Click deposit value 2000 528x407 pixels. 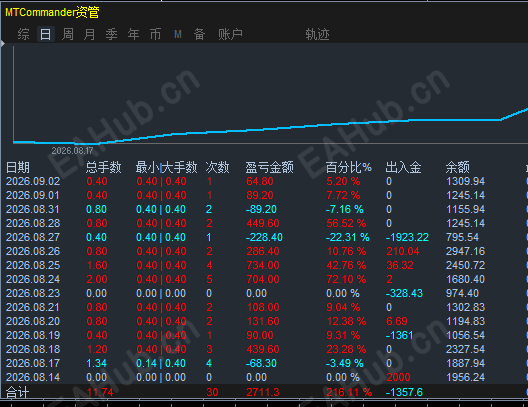398,377
